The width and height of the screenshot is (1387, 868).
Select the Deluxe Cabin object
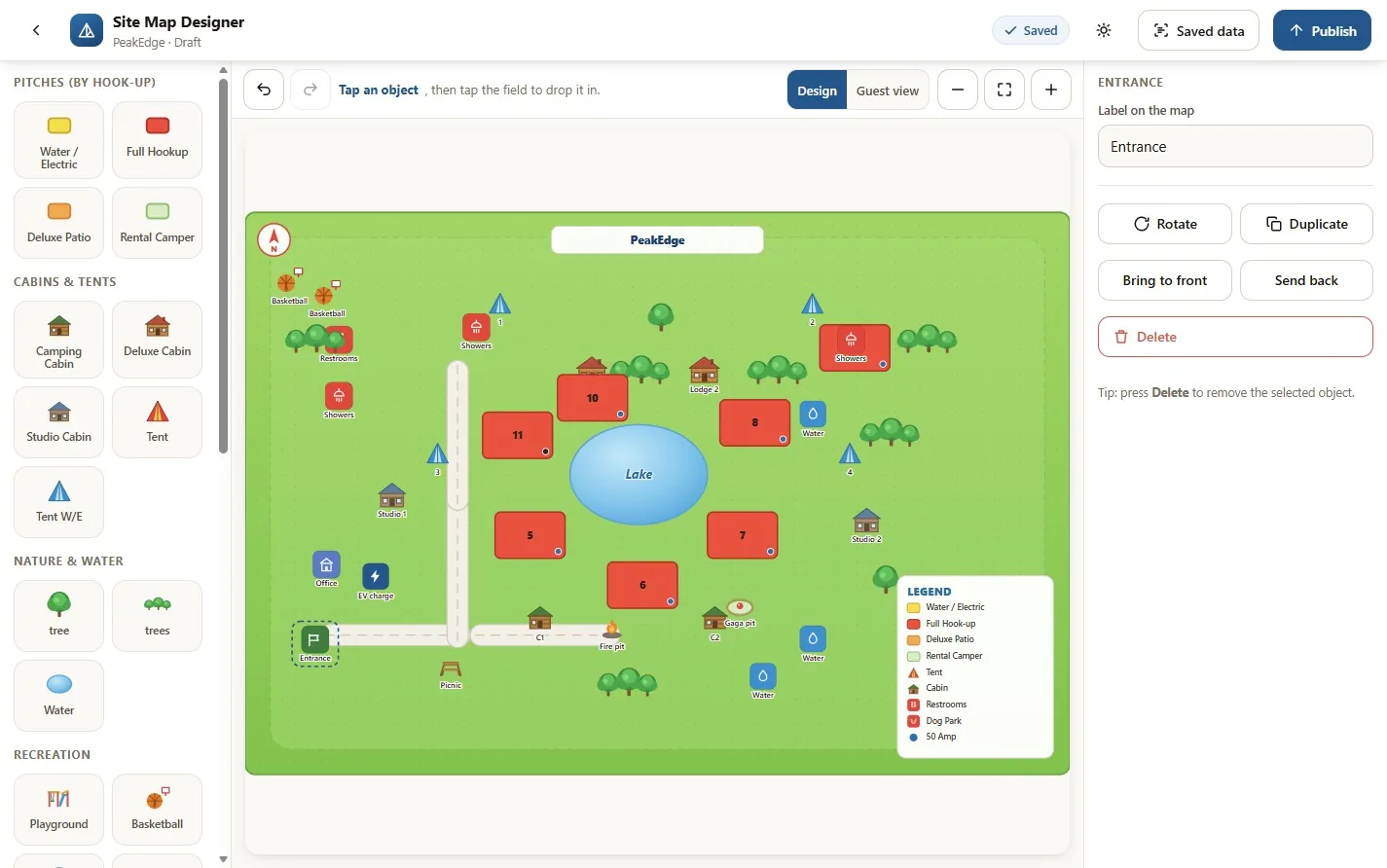tap(157, 340)
